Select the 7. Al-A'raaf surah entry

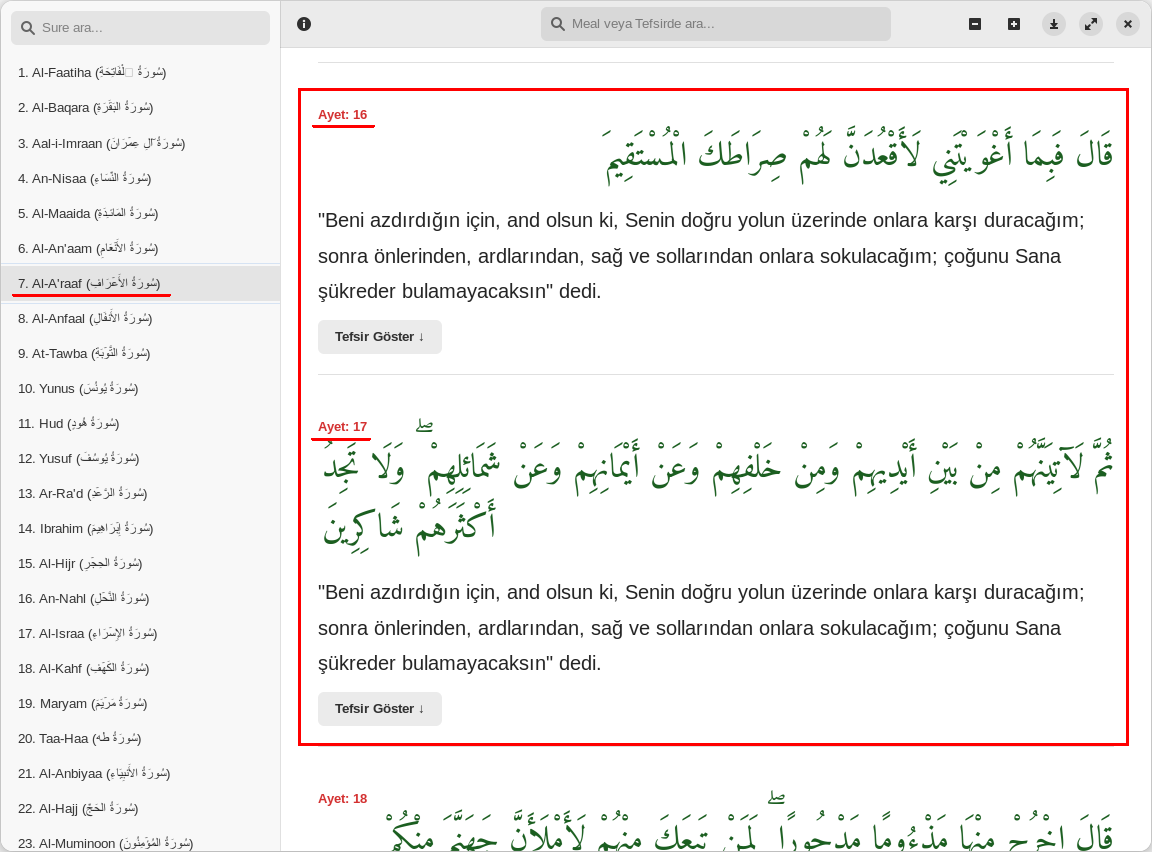point(89,283)
